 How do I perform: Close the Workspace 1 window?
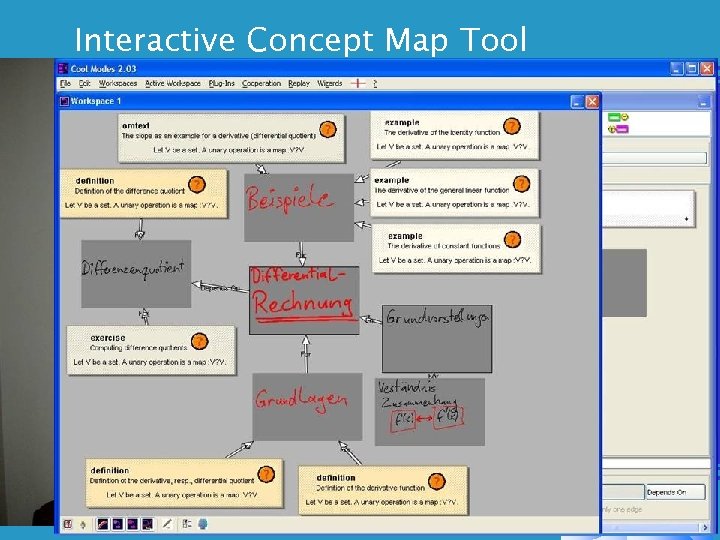592,101
